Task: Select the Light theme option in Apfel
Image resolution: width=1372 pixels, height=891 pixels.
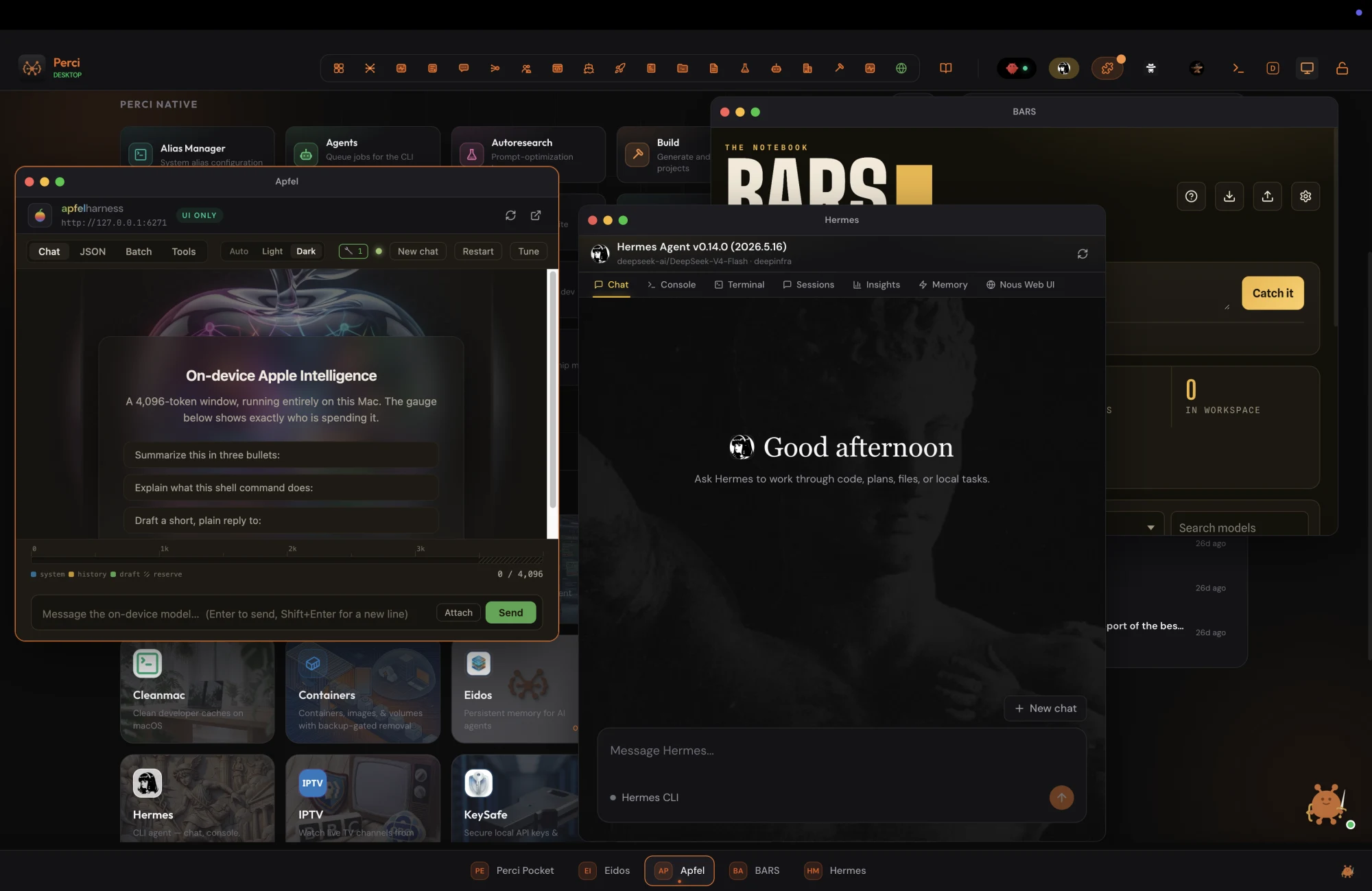Action: [x=272, y=251]
